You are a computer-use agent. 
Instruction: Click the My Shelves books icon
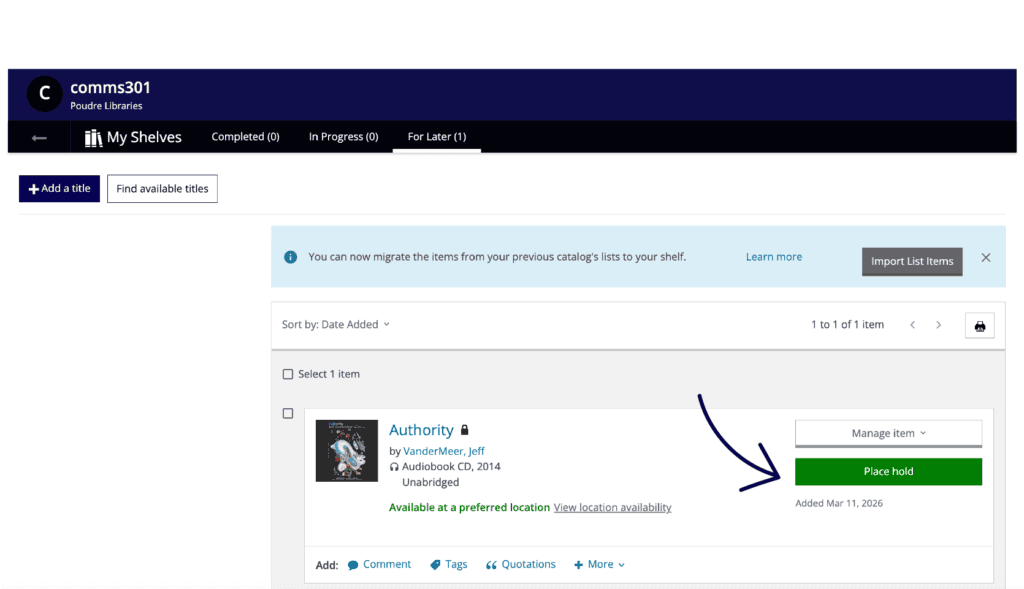pyautogui.click(x=94, y=138)
